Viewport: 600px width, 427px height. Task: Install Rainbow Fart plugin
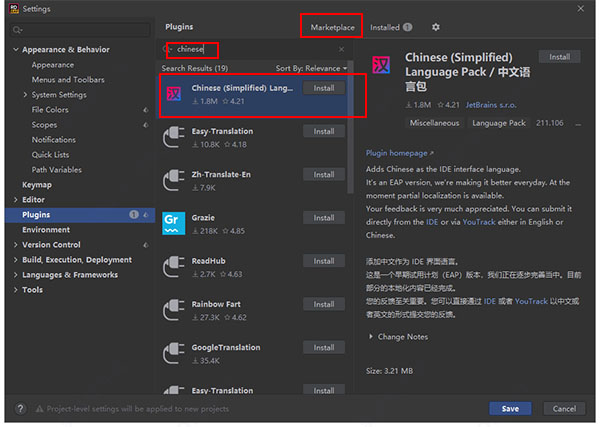point(324,304)
